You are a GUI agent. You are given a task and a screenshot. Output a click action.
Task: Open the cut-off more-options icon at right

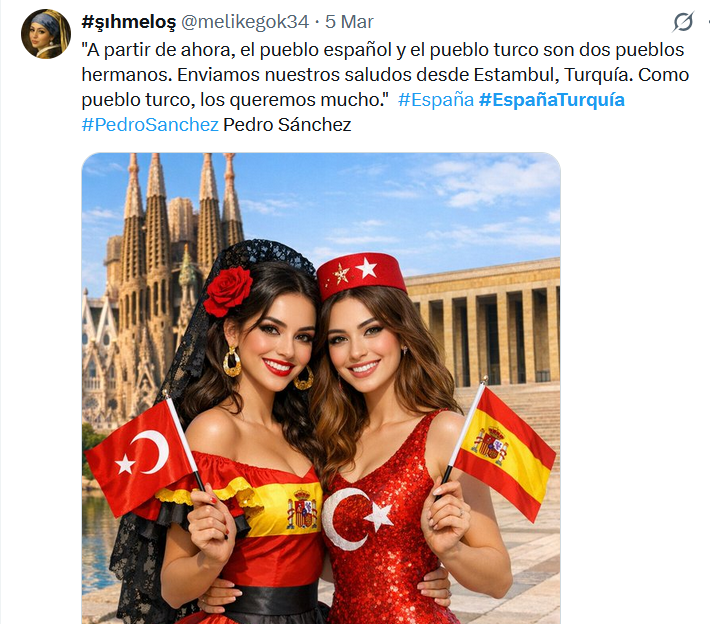point(708,21)
